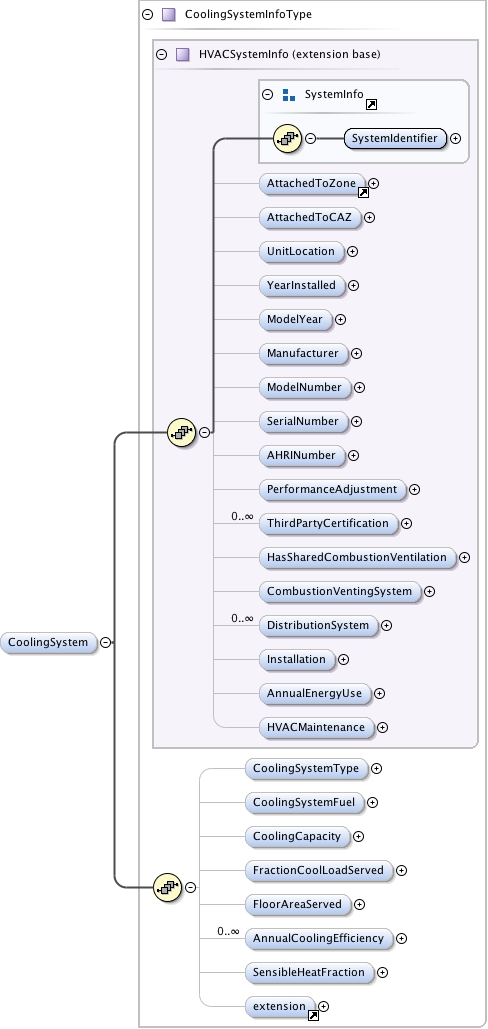Select the Installation element
Image resolution: width=488 pixels, height=1029 pixels.
coord(296,660)
